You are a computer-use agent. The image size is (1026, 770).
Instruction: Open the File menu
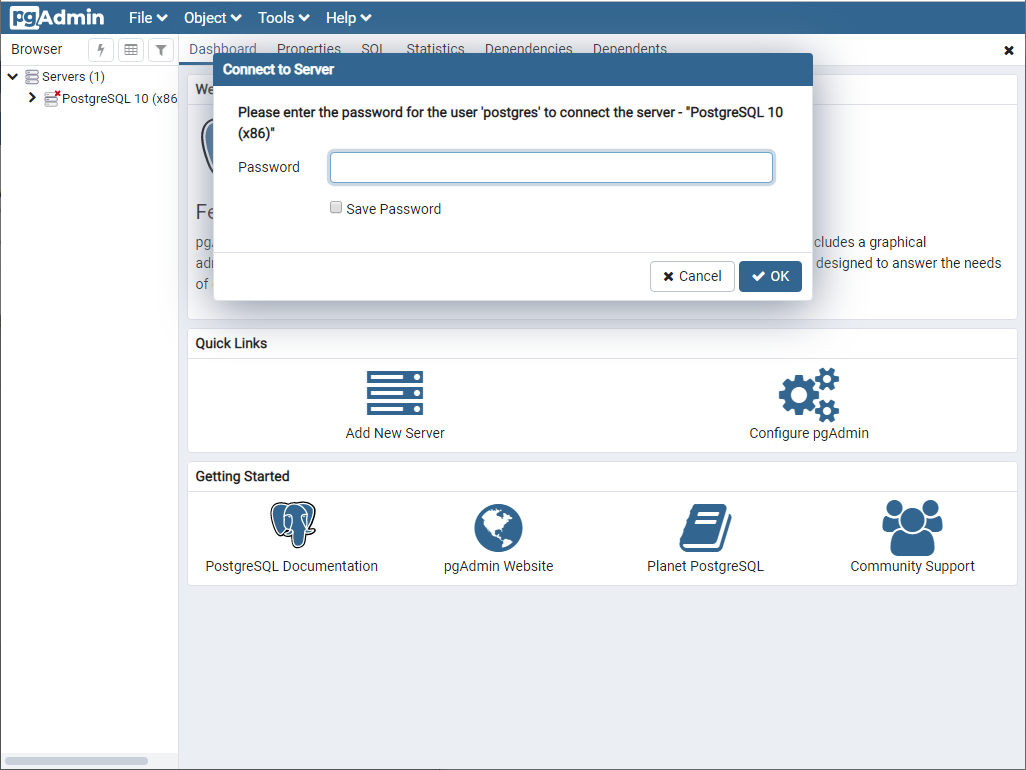point(148,18)
